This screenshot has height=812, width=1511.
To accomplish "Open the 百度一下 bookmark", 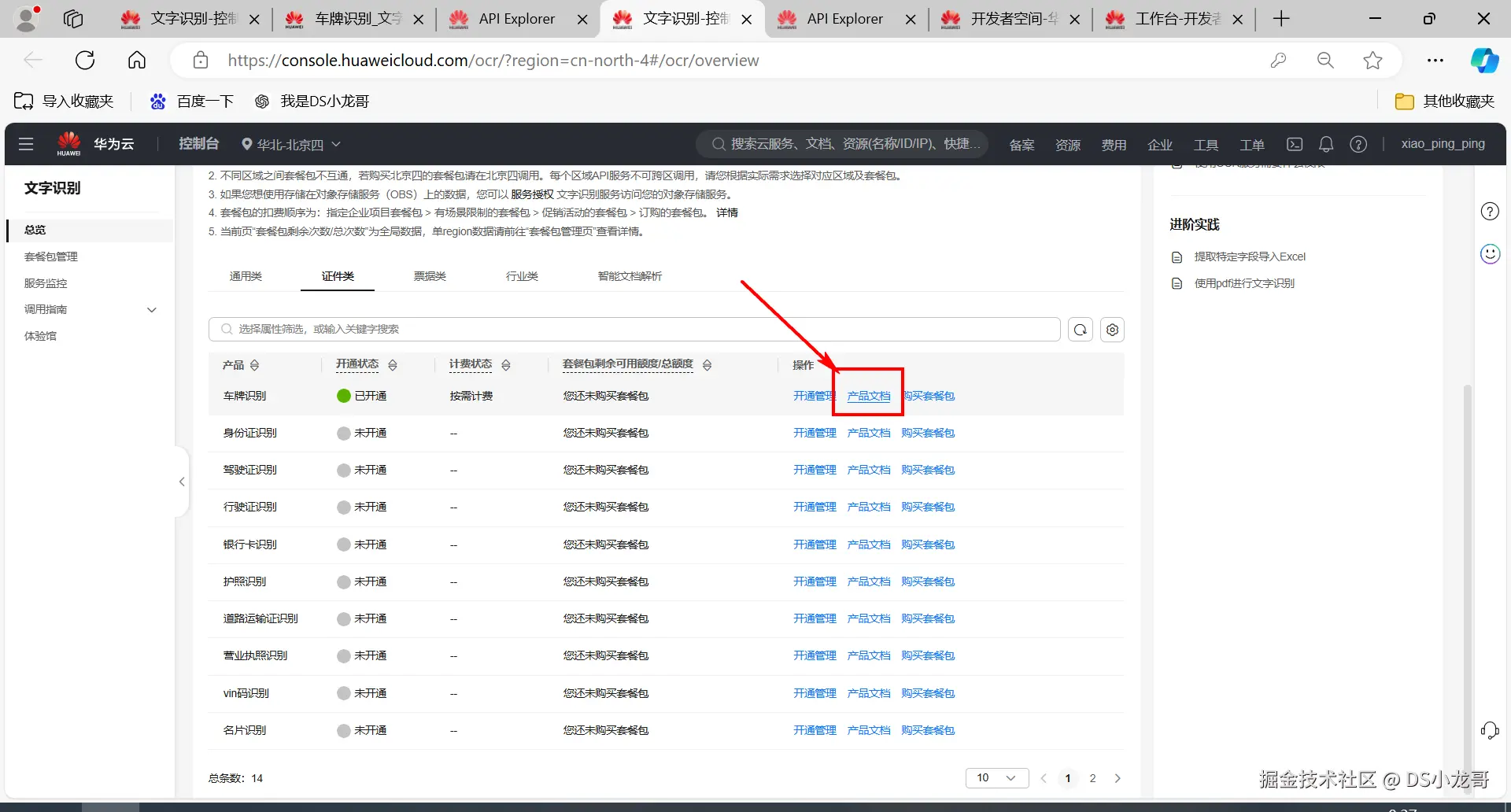I will (x=193, y=101).
